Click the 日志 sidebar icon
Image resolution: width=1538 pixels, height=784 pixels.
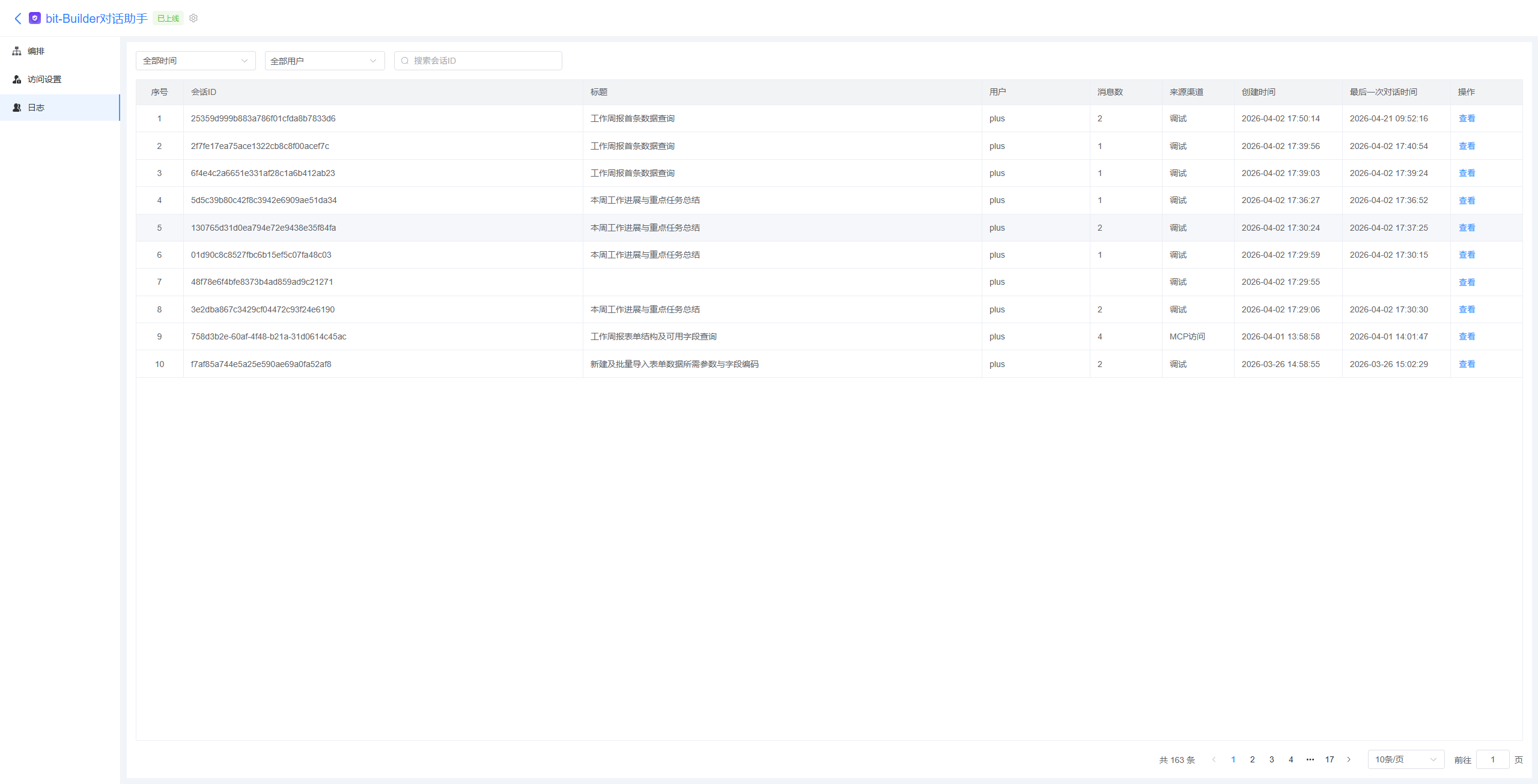17,108
